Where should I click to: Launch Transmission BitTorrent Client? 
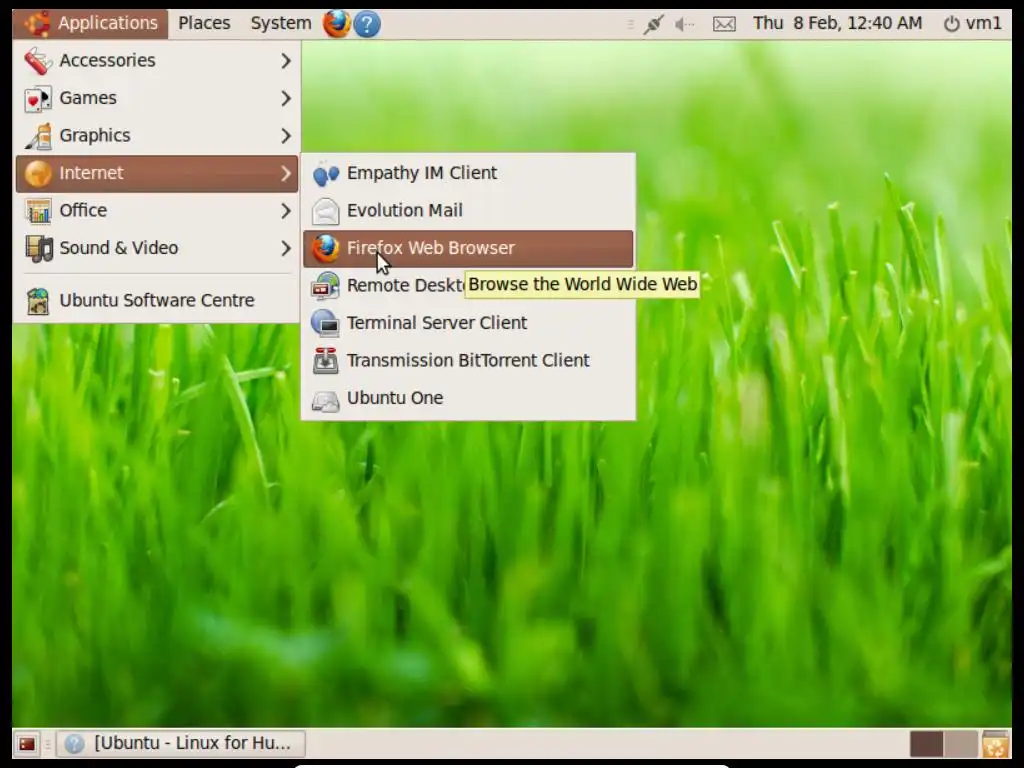click(468, 360)
